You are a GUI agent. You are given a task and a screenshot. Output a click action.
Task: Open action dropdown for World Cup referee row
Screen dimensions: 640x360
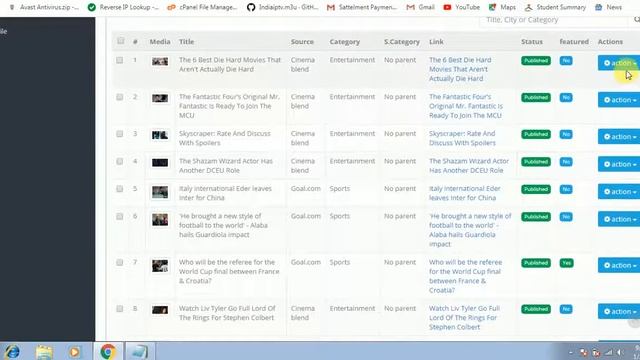click(619, 265)
